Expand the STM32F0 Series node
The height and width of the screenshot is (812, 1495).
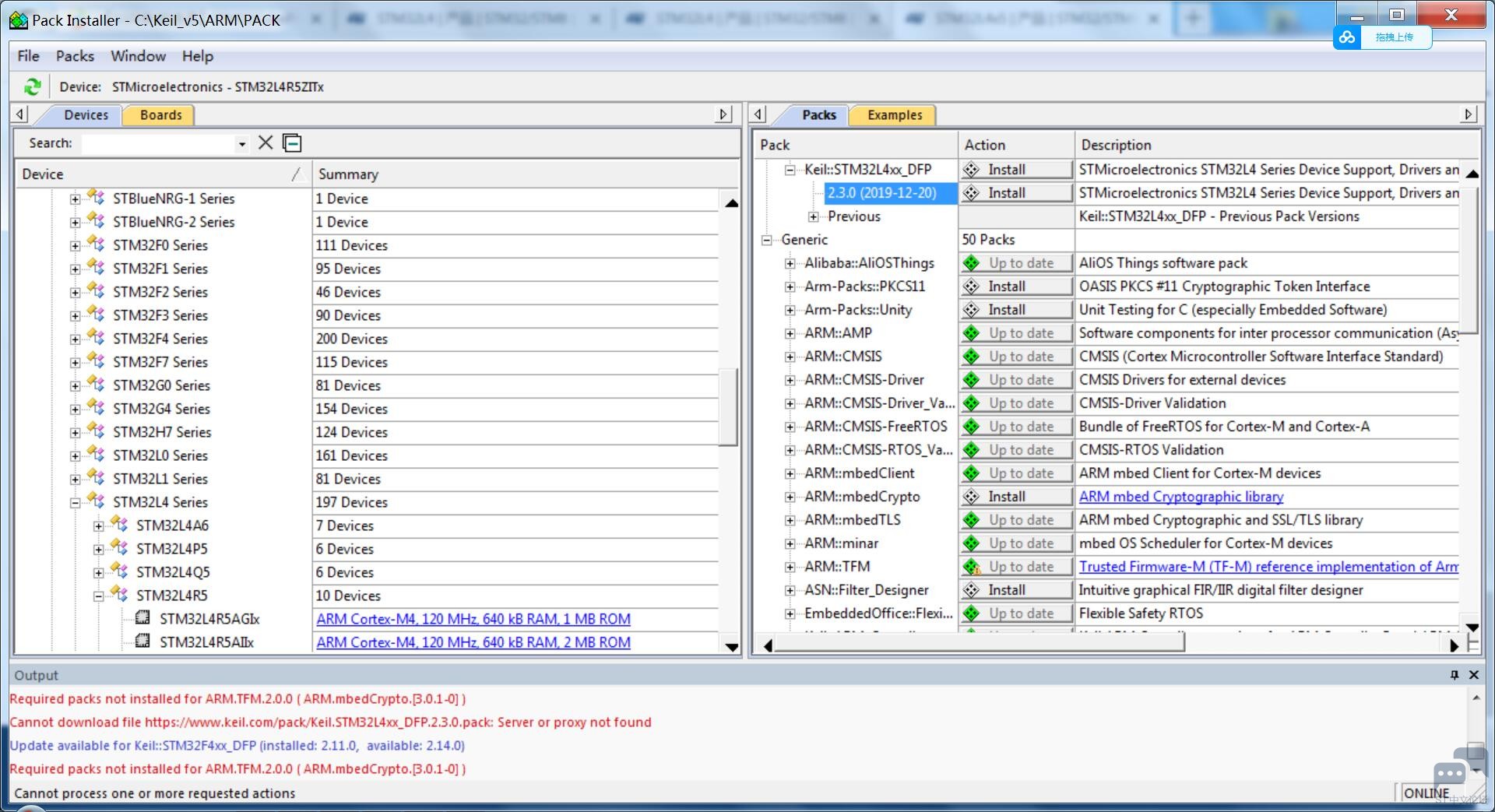pos(76,246)
